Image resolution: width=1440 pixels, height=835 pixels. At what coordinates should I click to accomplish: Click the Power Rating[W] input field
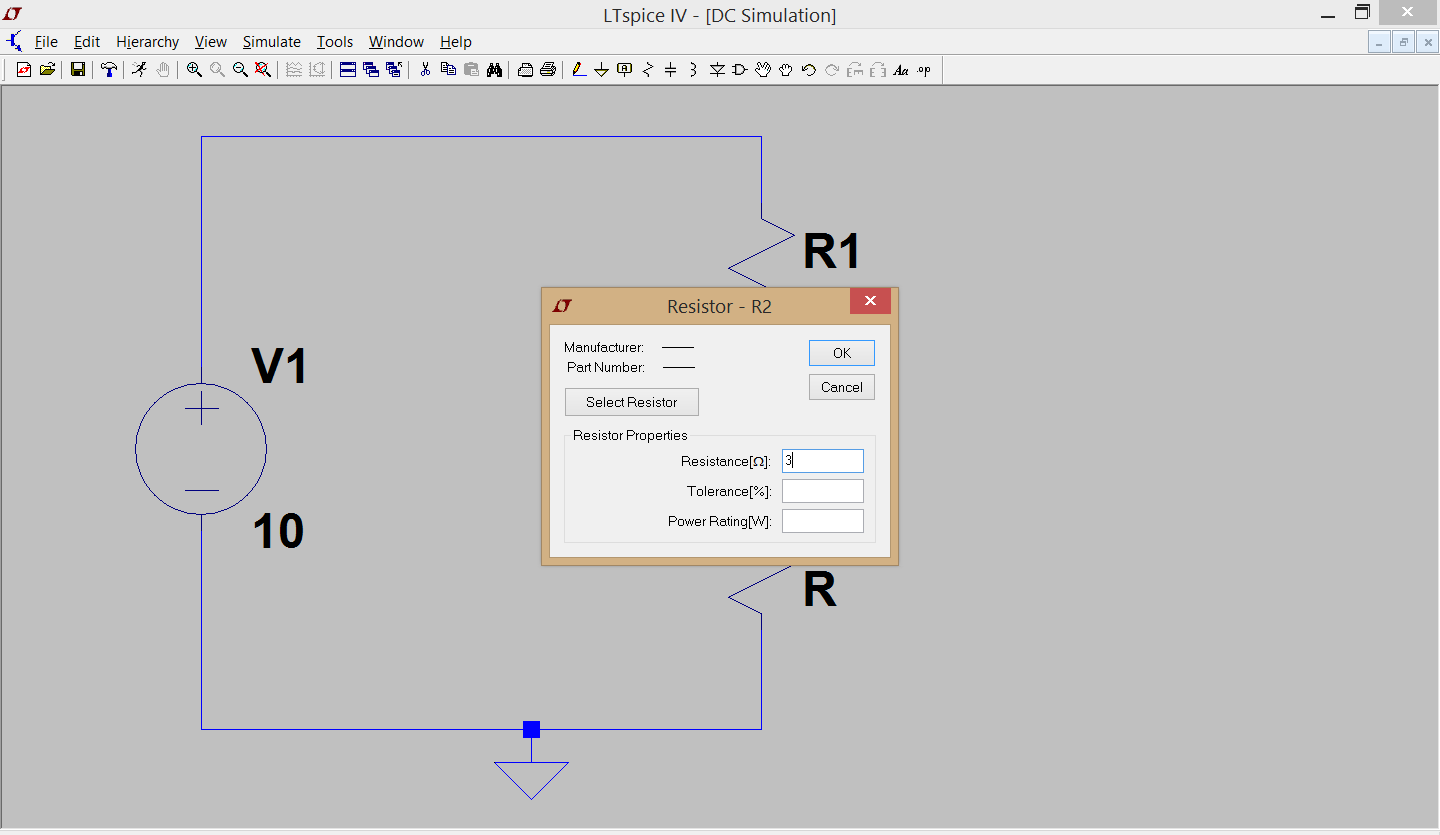(823, 521)
